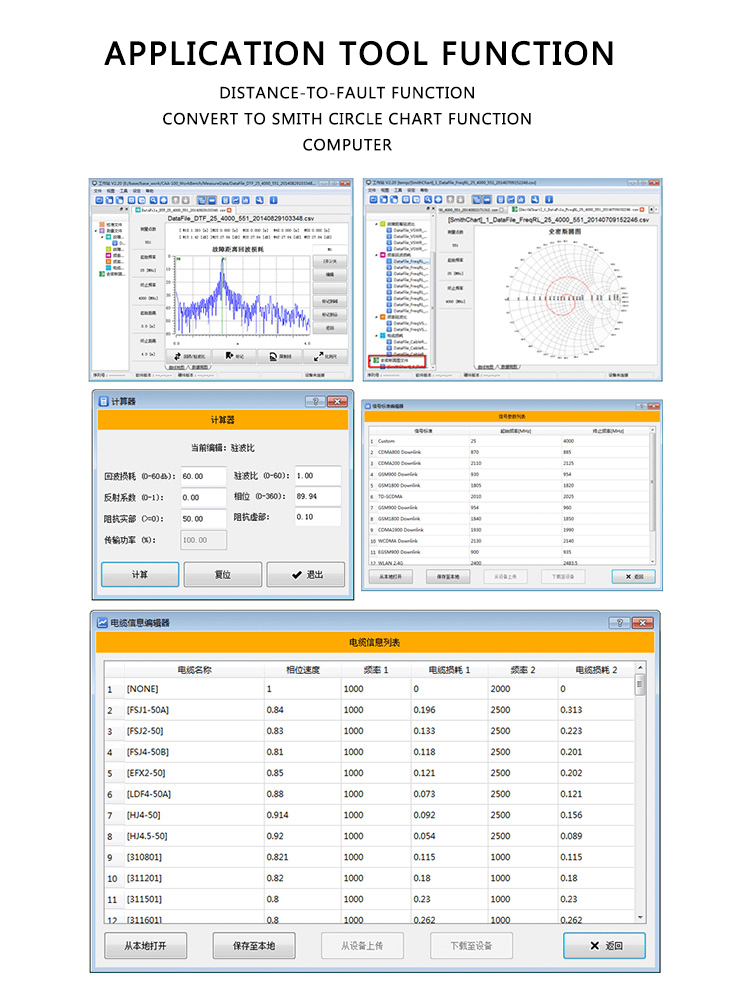Click 保存至本地 in the cable info editor
Screen dimensions: 750x993
(x=254, y=945)
